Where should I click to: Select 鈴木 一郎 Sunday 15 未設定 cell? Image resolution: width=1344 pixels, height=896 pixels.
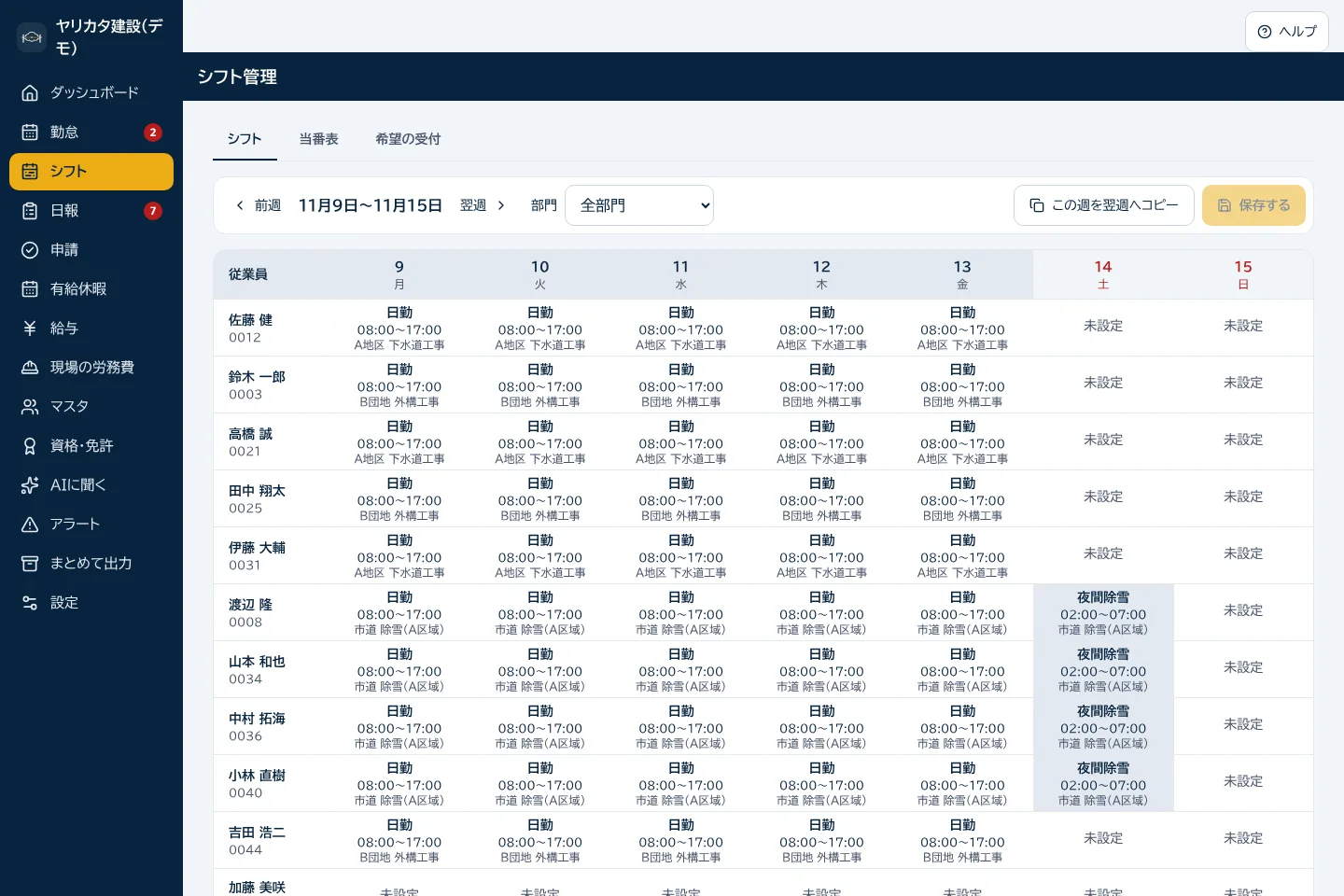coord(1243,384)
